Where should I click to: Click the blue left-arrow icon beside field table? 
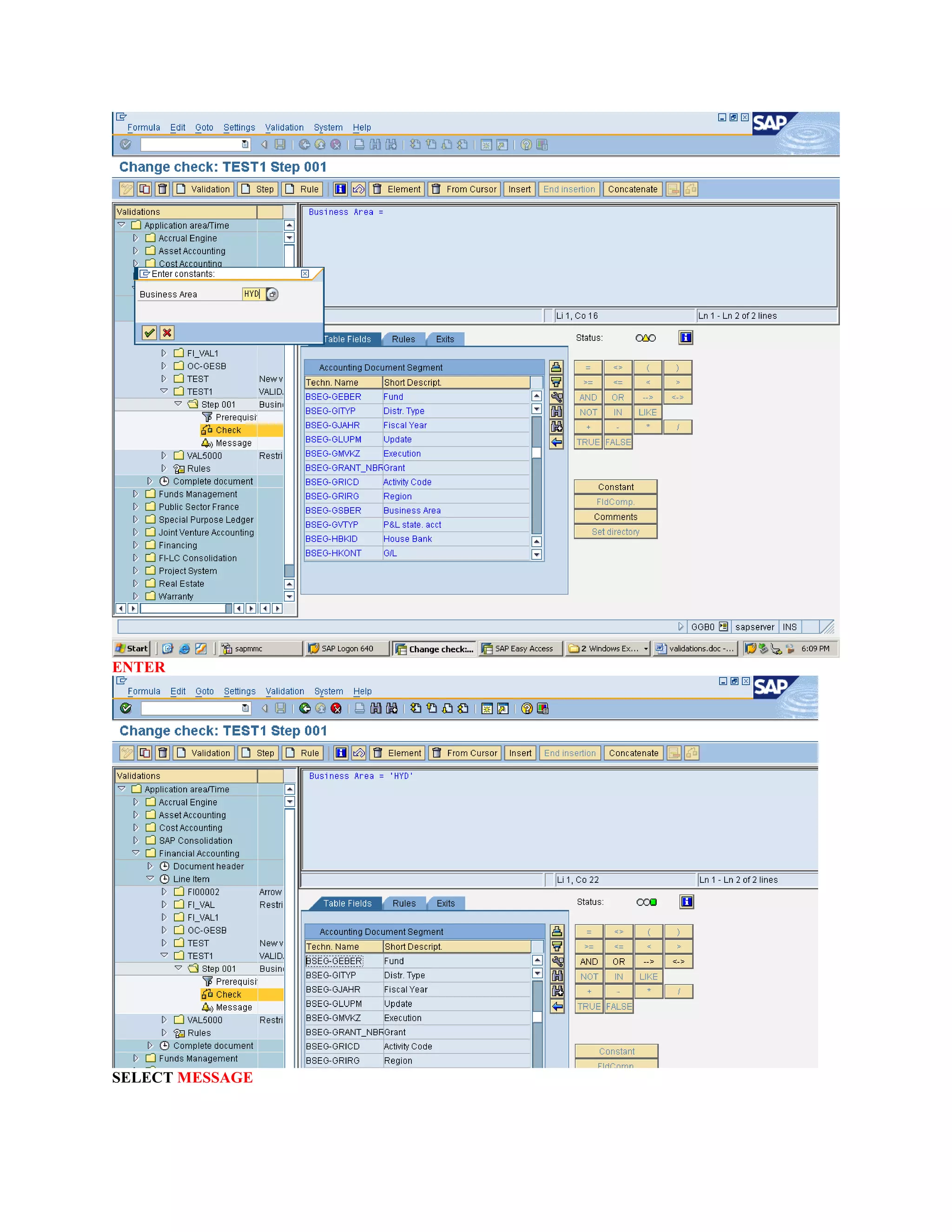[x=556, y=442]
